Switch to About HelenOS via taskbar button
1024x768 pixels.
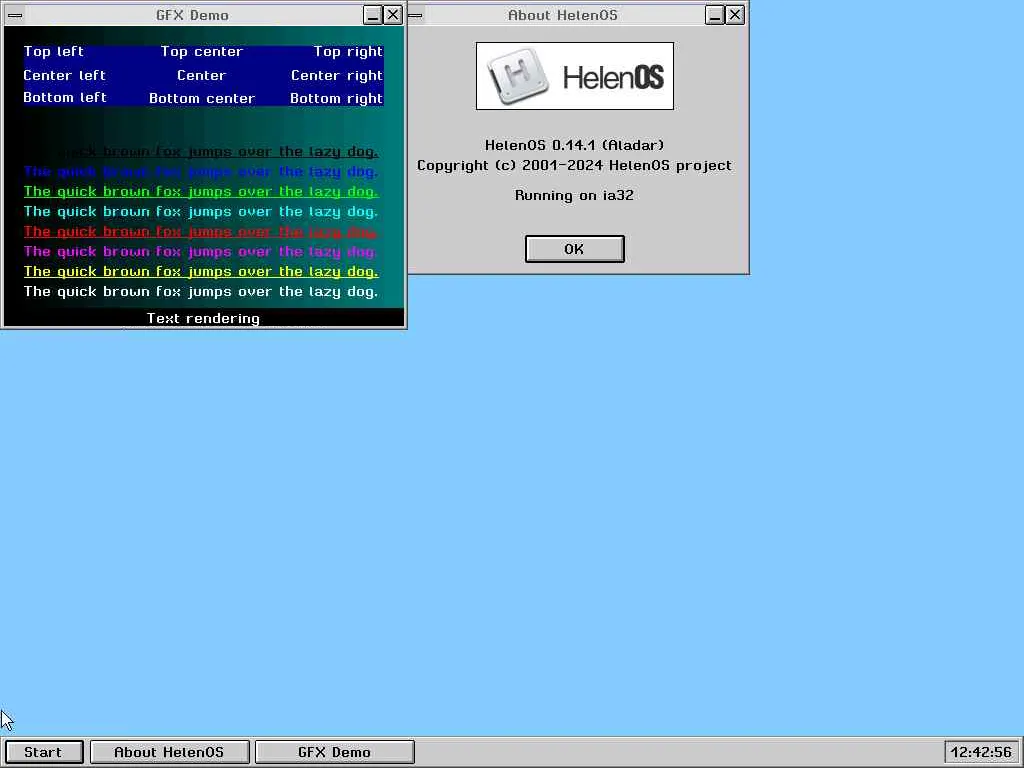tap(169, 752)
